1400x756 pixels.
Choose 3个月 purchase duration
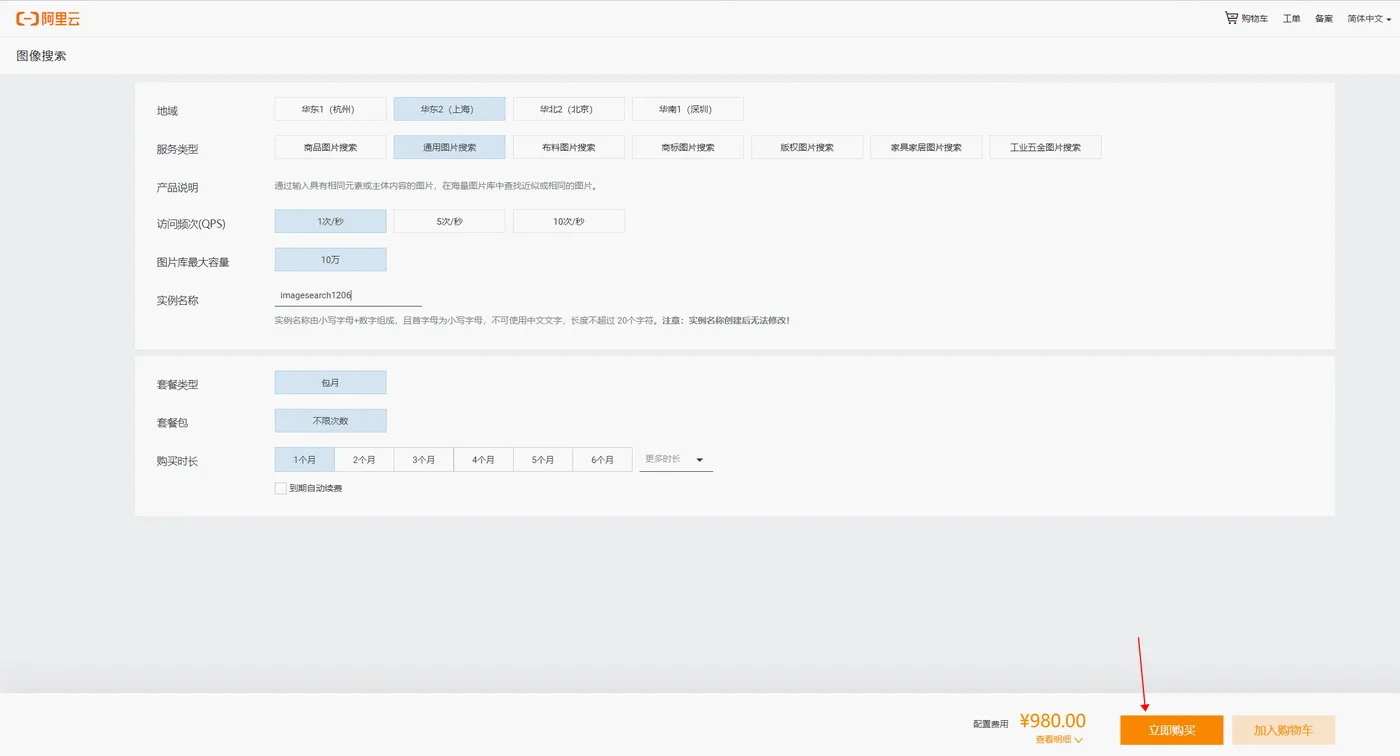click(x=423, y=460)
